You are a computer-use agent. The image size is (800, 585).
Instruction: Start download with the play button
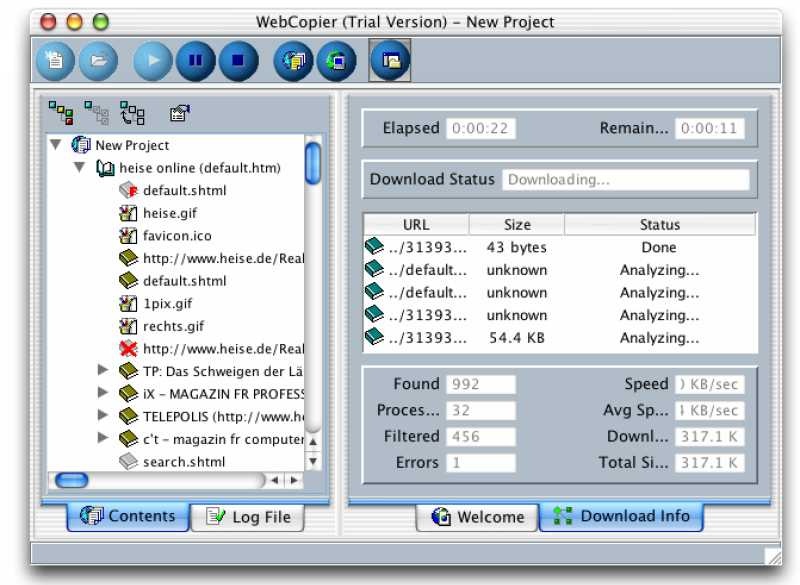pyautogui.click(x=153, y=61)
